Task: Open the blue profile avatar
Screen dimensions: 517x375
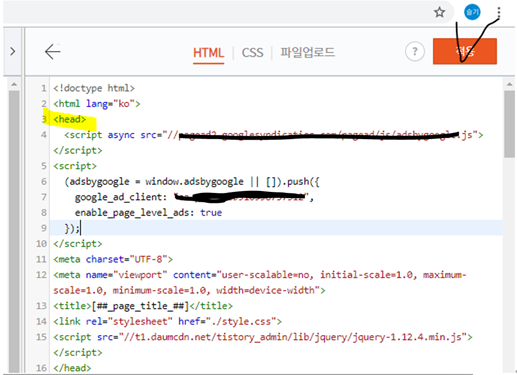Action: tap(472, 12)
